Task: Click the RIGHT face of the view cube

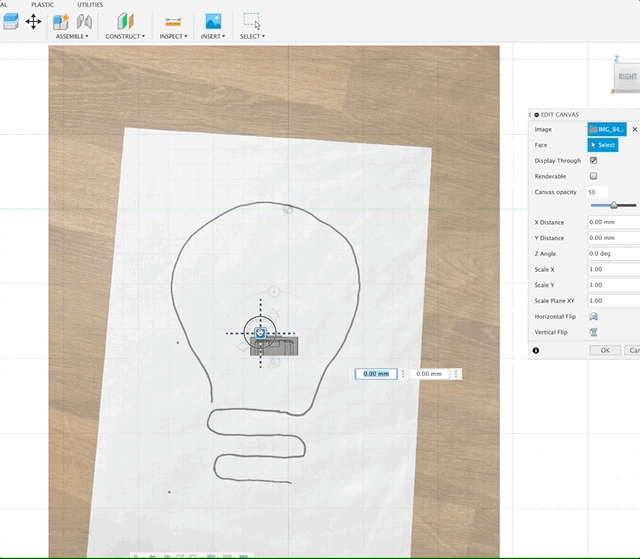Action: pyautogui.click(x=627, y=77)
